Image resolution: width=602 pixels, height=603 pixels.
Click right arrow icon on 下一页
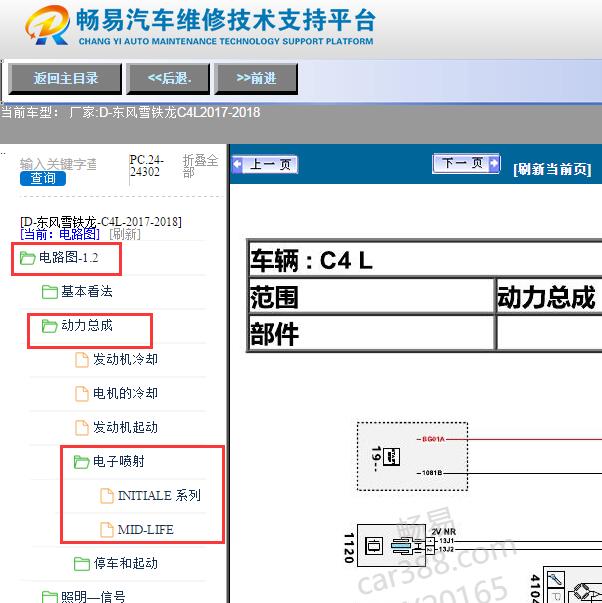tap(494, 164)
